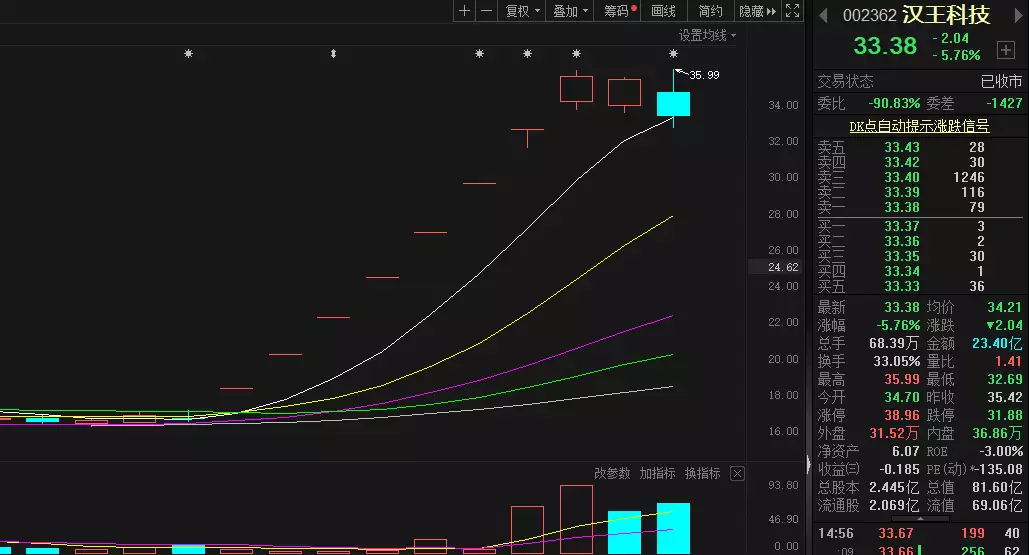
Task: Open the 复权 dropdown menu
Action: pos(522,11)
